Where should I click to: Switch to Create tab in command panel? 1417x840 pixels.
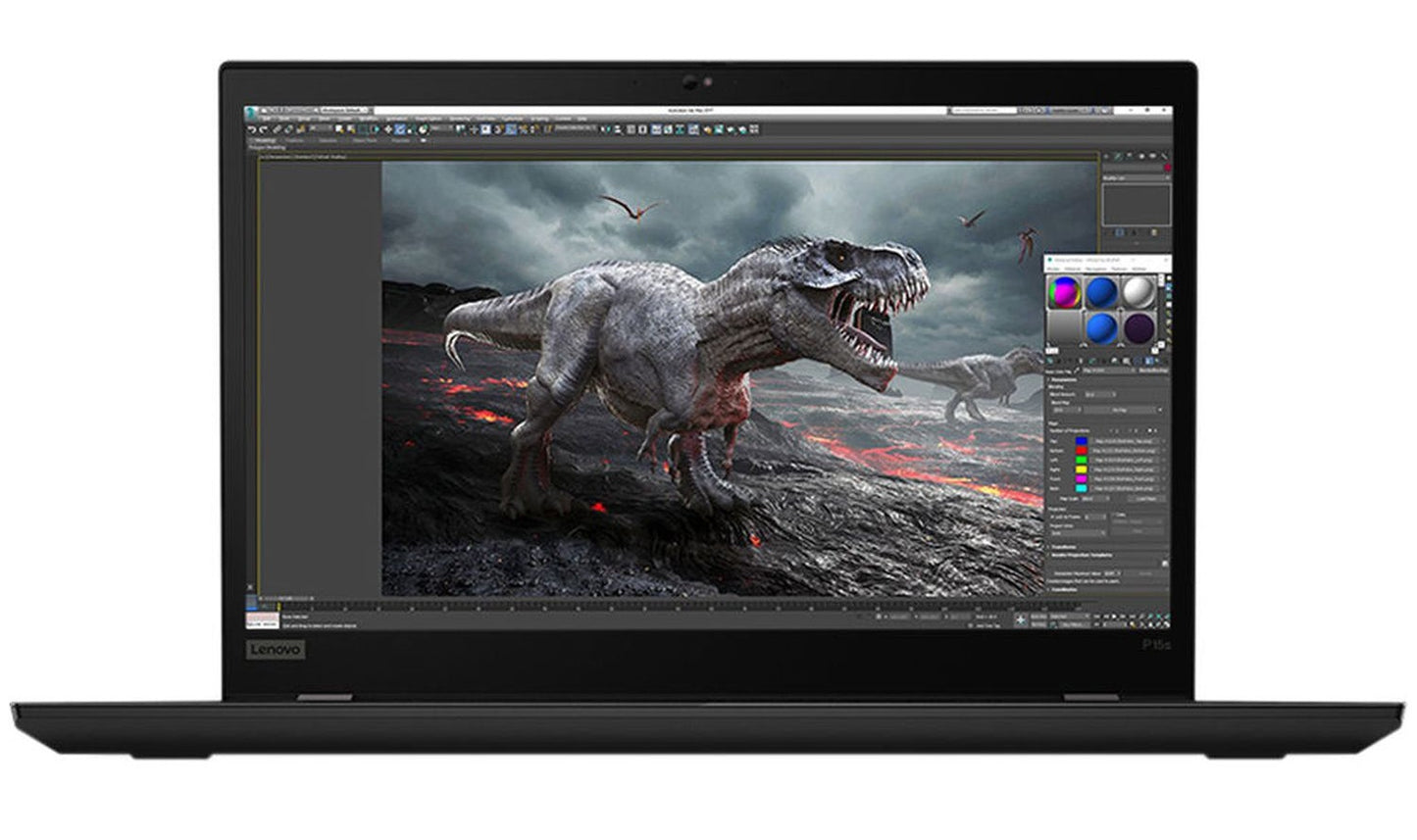coord(1106,156)
